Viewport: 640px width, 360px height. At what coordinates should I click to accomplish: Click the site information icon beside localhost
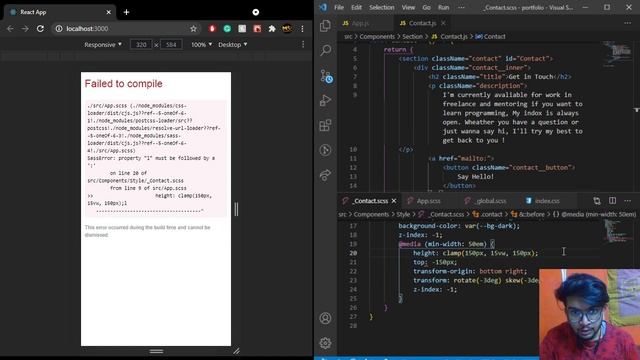[x=59, y=29]
